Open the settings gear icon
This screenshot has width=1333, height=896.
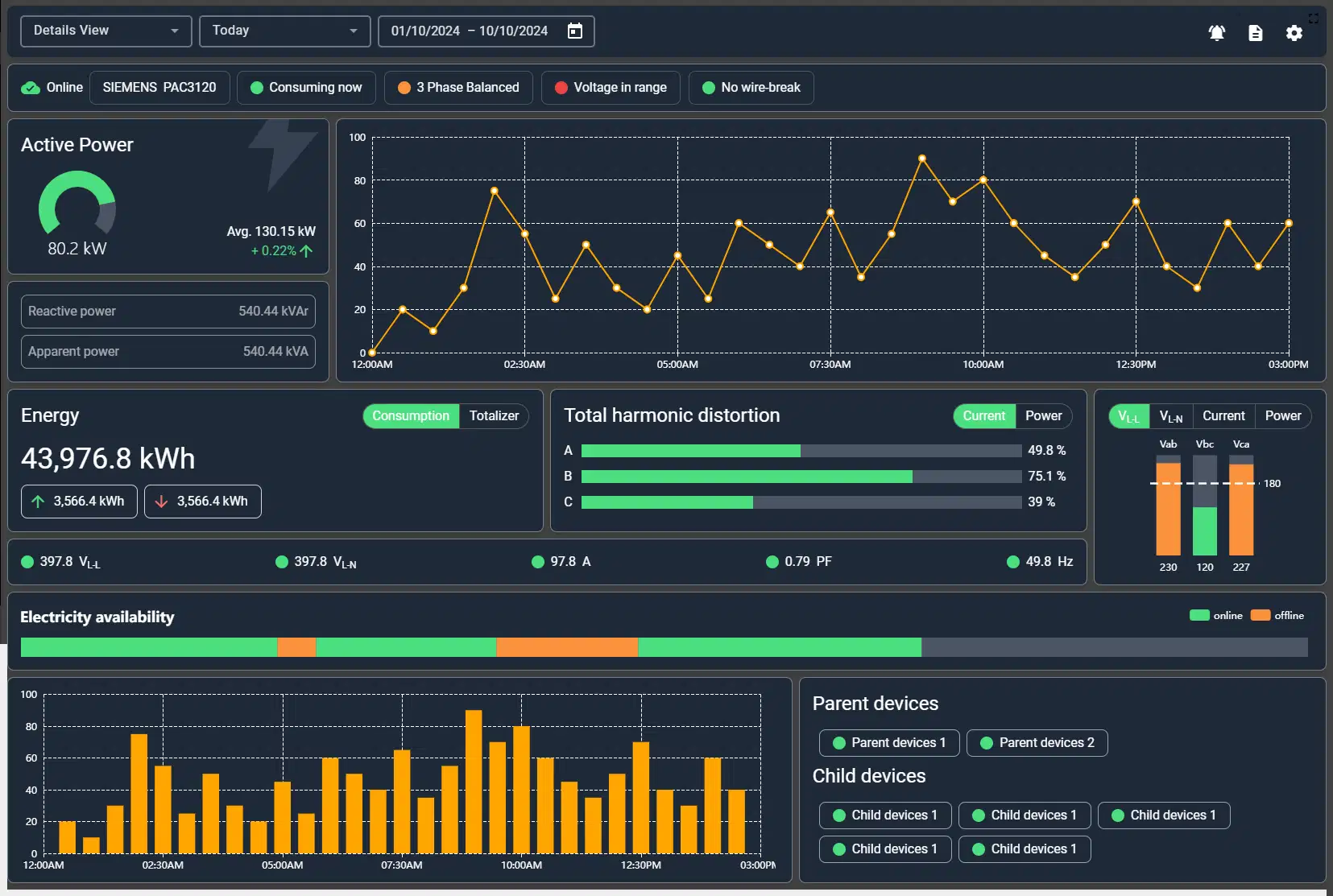(1294, 33)
